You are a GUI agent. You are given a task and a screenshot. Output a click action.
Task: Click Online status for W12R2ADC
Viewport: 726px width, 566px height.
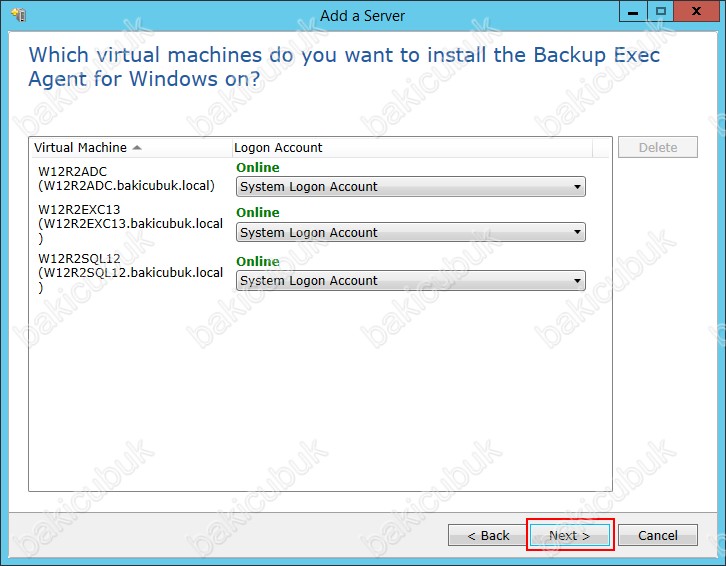click(258, 167)
